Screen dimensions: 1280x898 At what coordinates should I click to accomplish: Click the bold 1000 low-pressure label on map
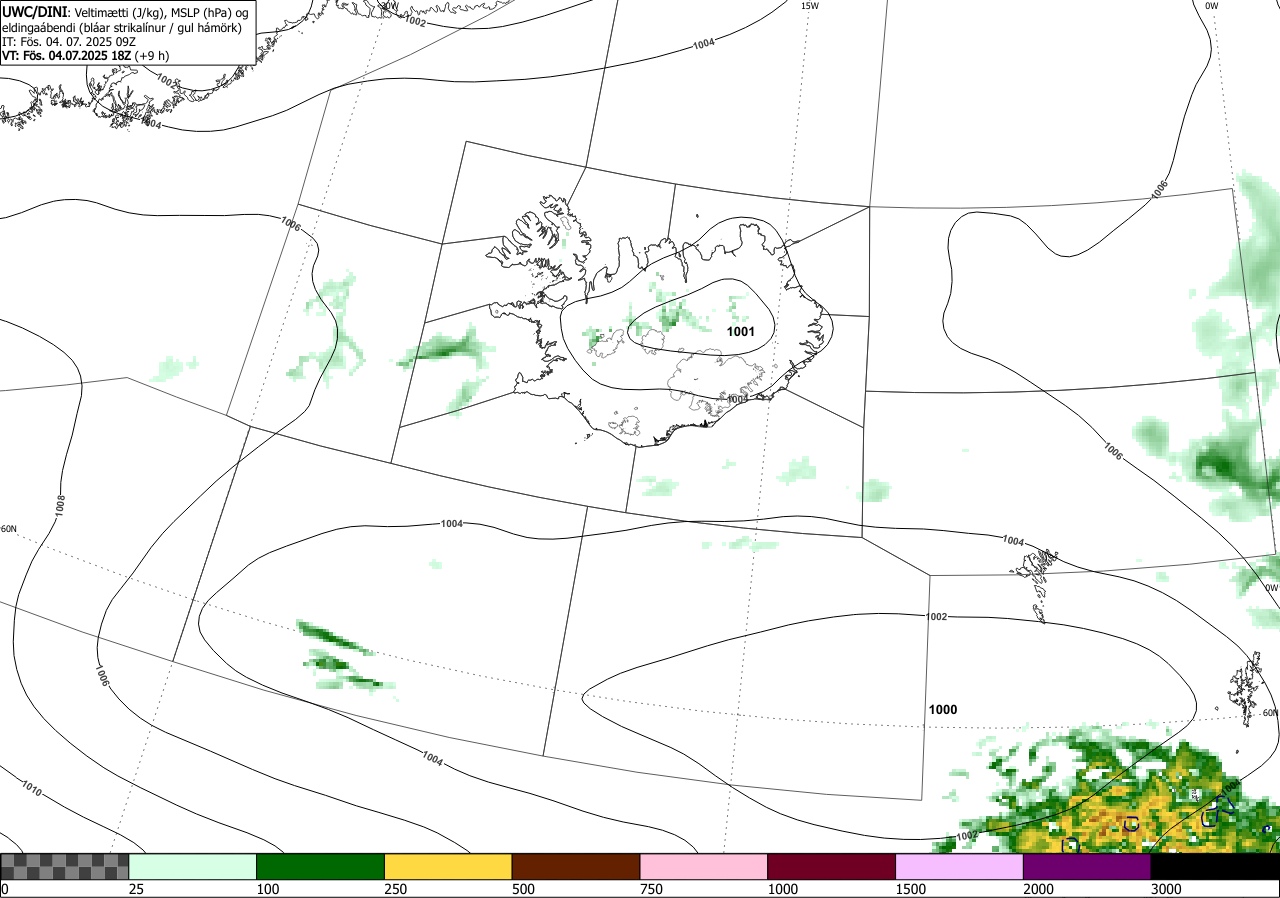pos(943,710)
